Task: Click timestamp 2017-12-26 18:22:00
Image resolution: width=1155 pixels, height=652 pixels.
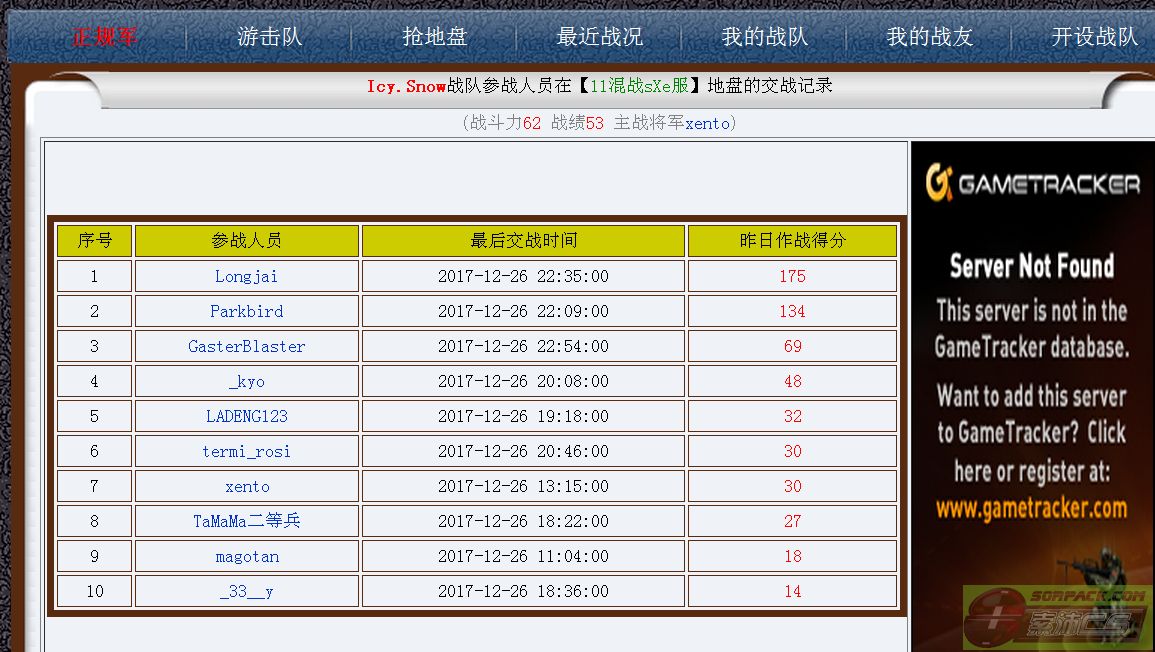Action: pyautogui.click(x=523, y=522)
